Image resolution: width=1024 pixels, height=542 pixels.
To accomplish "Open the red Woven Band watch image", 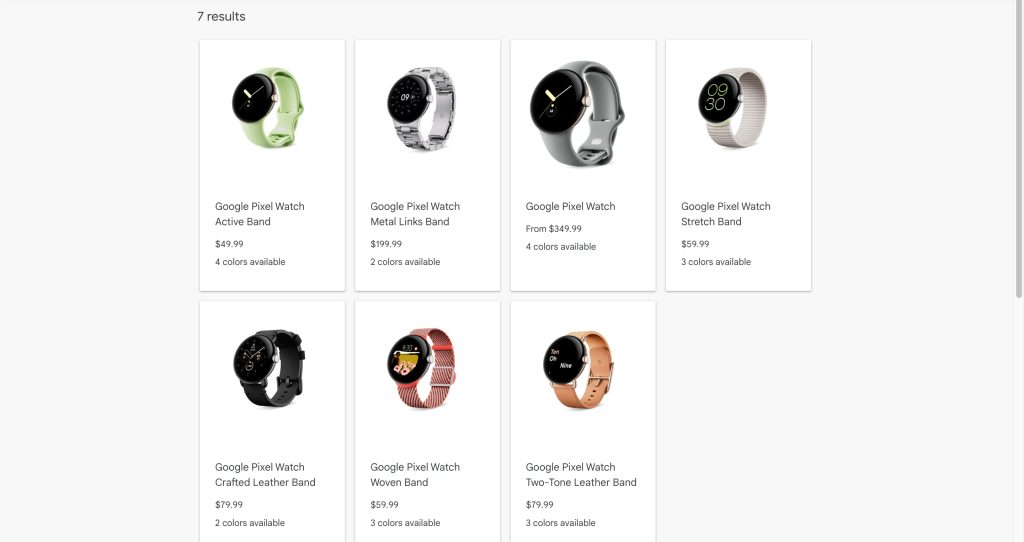I will pyautogui.click(x=423, y=368).
